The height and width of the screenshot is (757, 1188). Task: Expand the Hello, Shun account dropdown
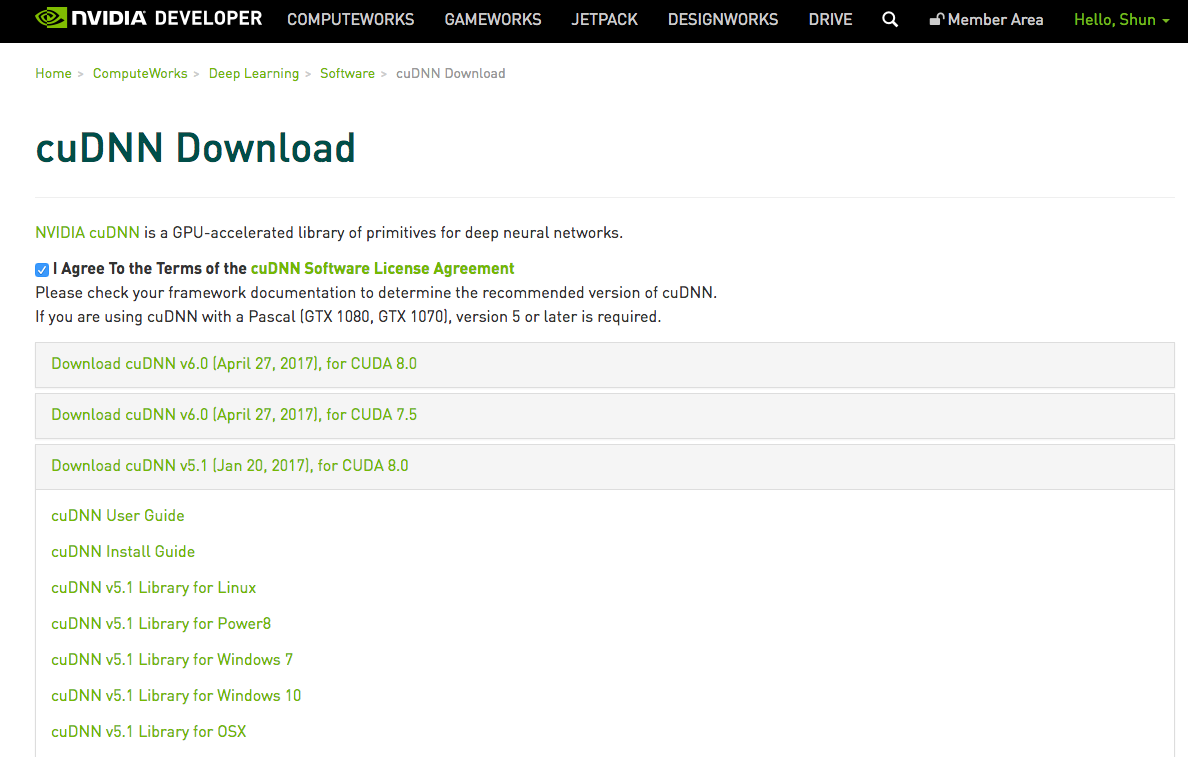(1121, 20)
